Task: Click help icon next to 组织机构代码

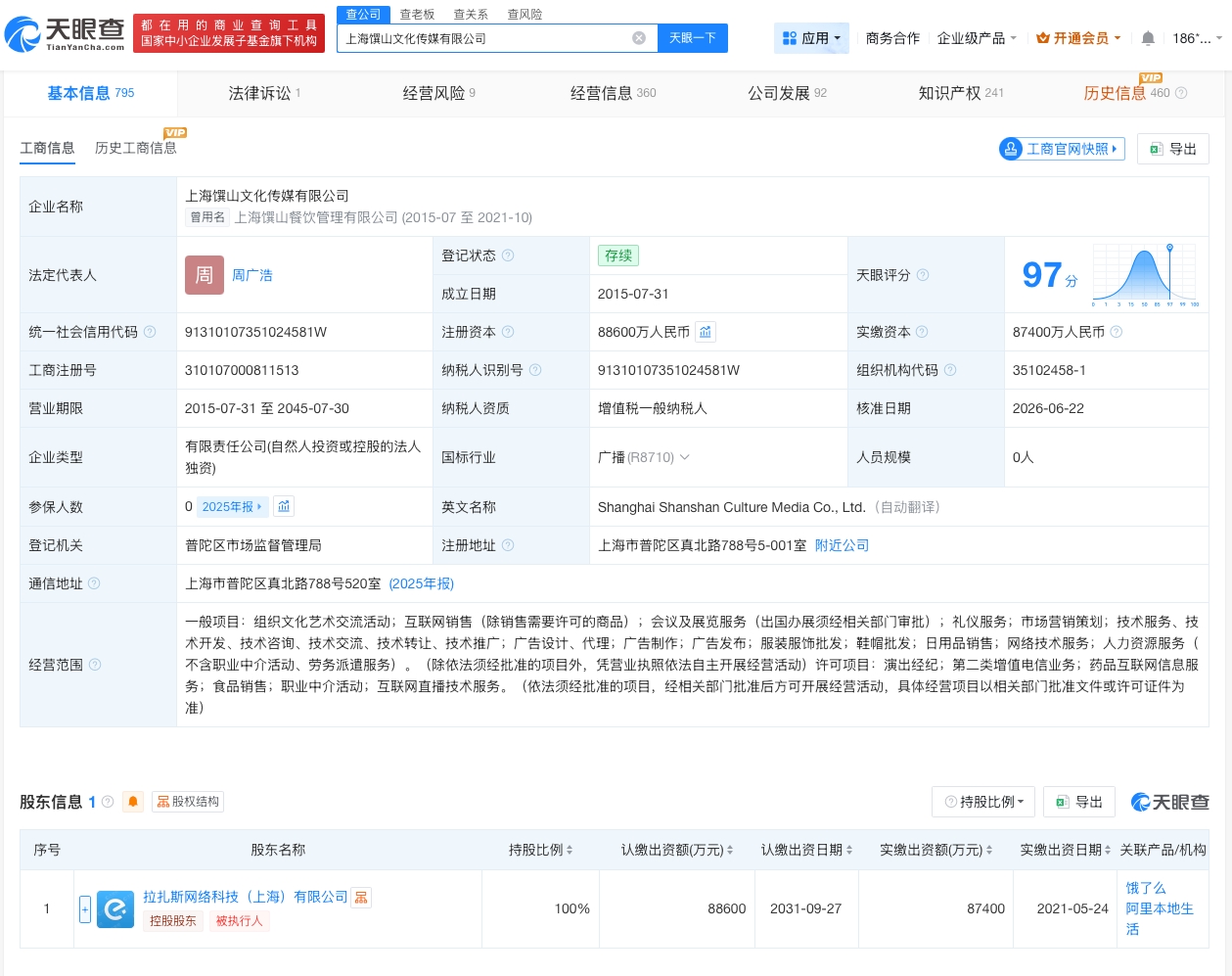Action: click(950, 370)
